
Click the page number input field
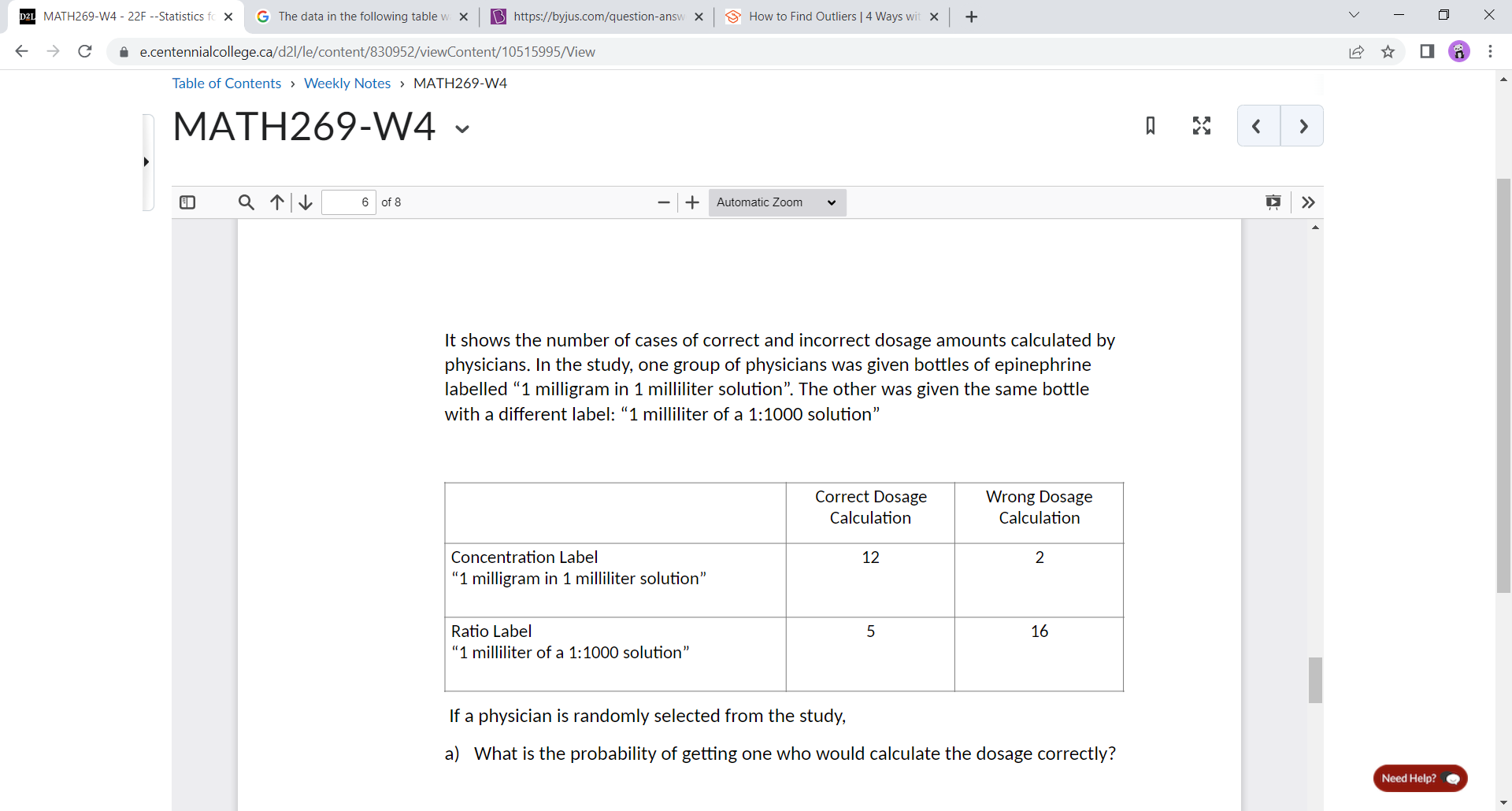[348, 202]
